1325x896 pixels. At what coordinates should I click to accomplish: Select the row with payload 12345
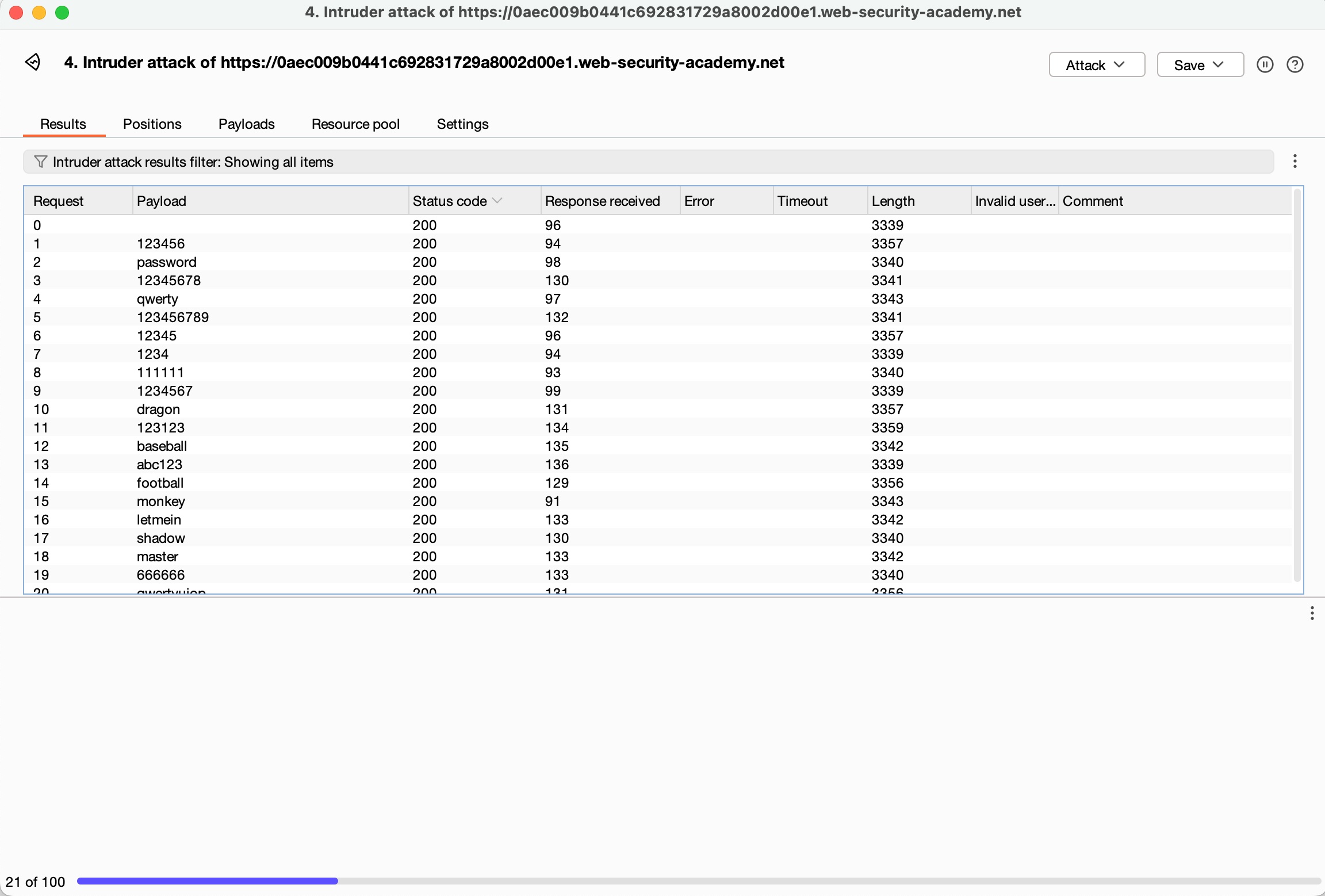(658, 336)
